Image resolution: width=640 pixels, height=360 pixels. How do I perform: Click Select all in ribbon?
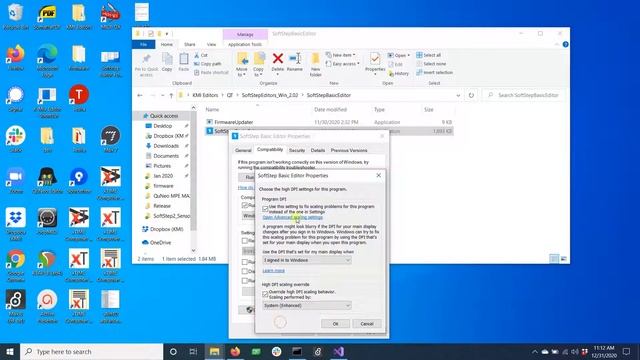[429, 55]
